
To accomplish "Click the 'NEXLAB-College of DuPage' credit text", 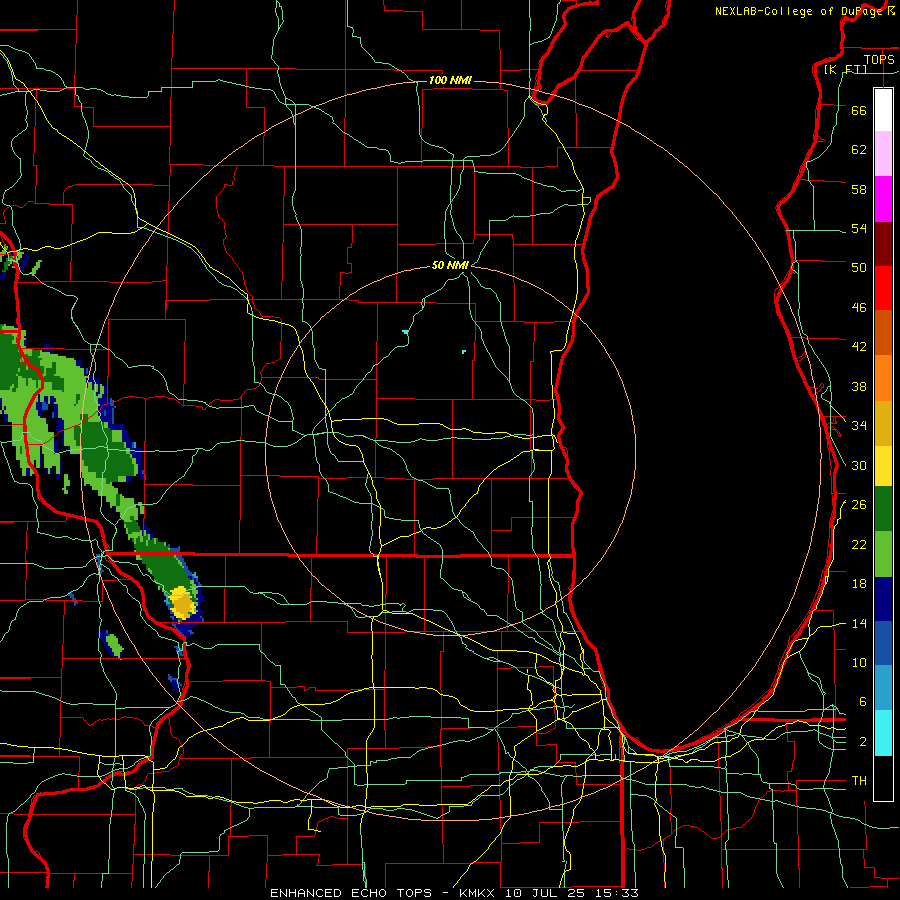I will point(798,11).
